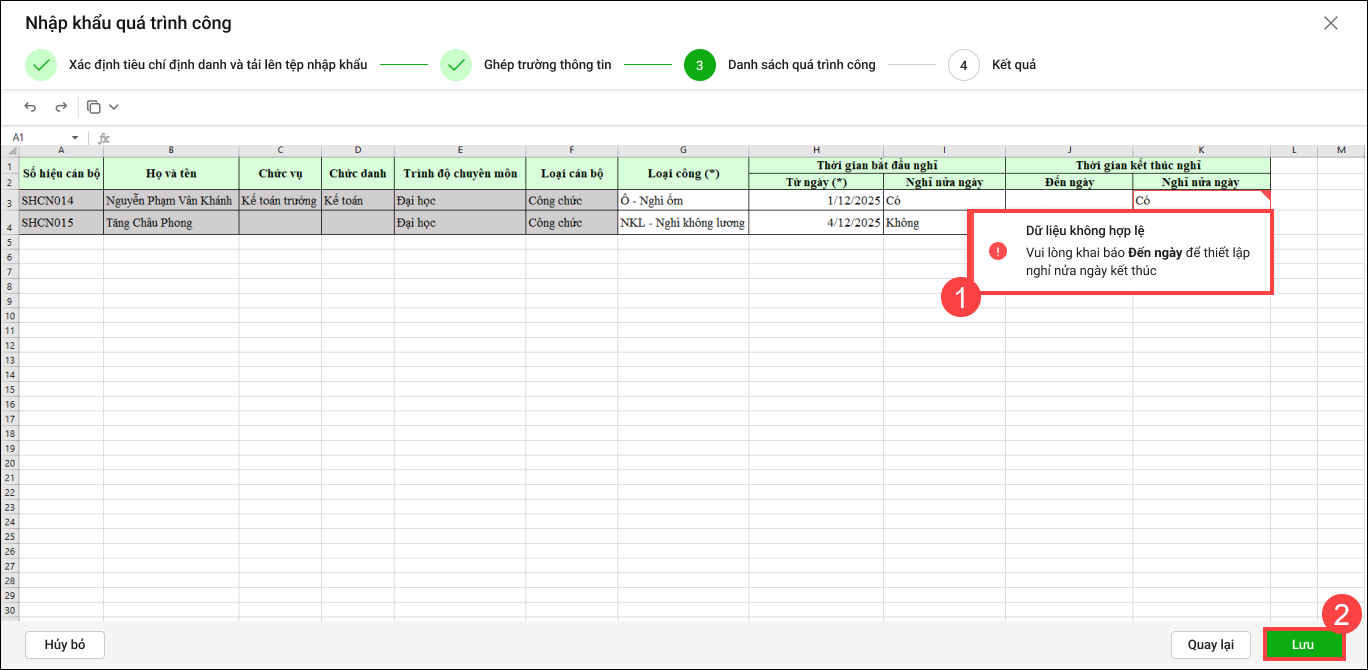Click the redo arrow icon
The width and height of the screenshot is (1368, 670).
(61, 107)
